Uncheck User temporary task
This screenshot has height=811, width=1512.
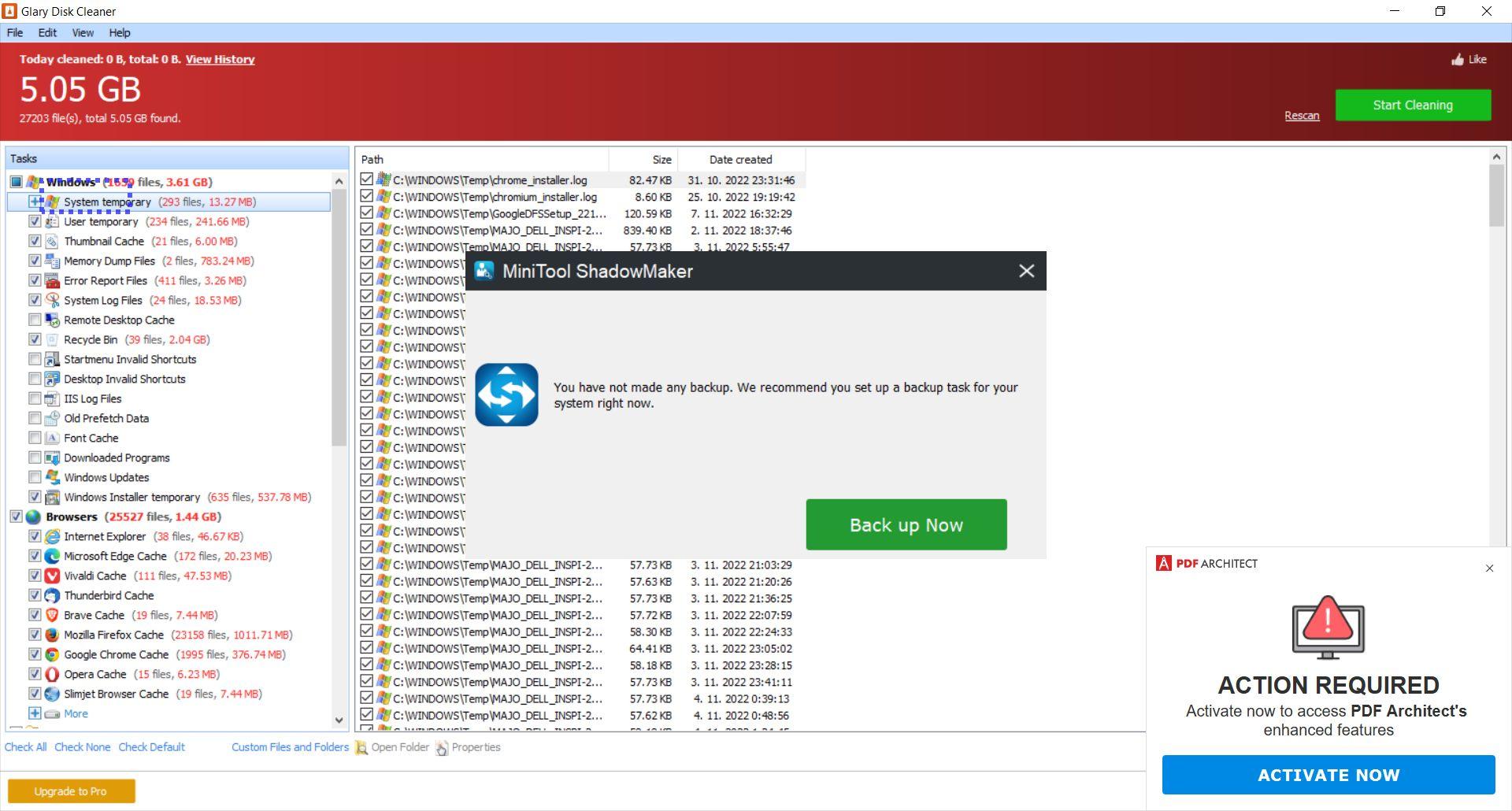click(35, 222)
